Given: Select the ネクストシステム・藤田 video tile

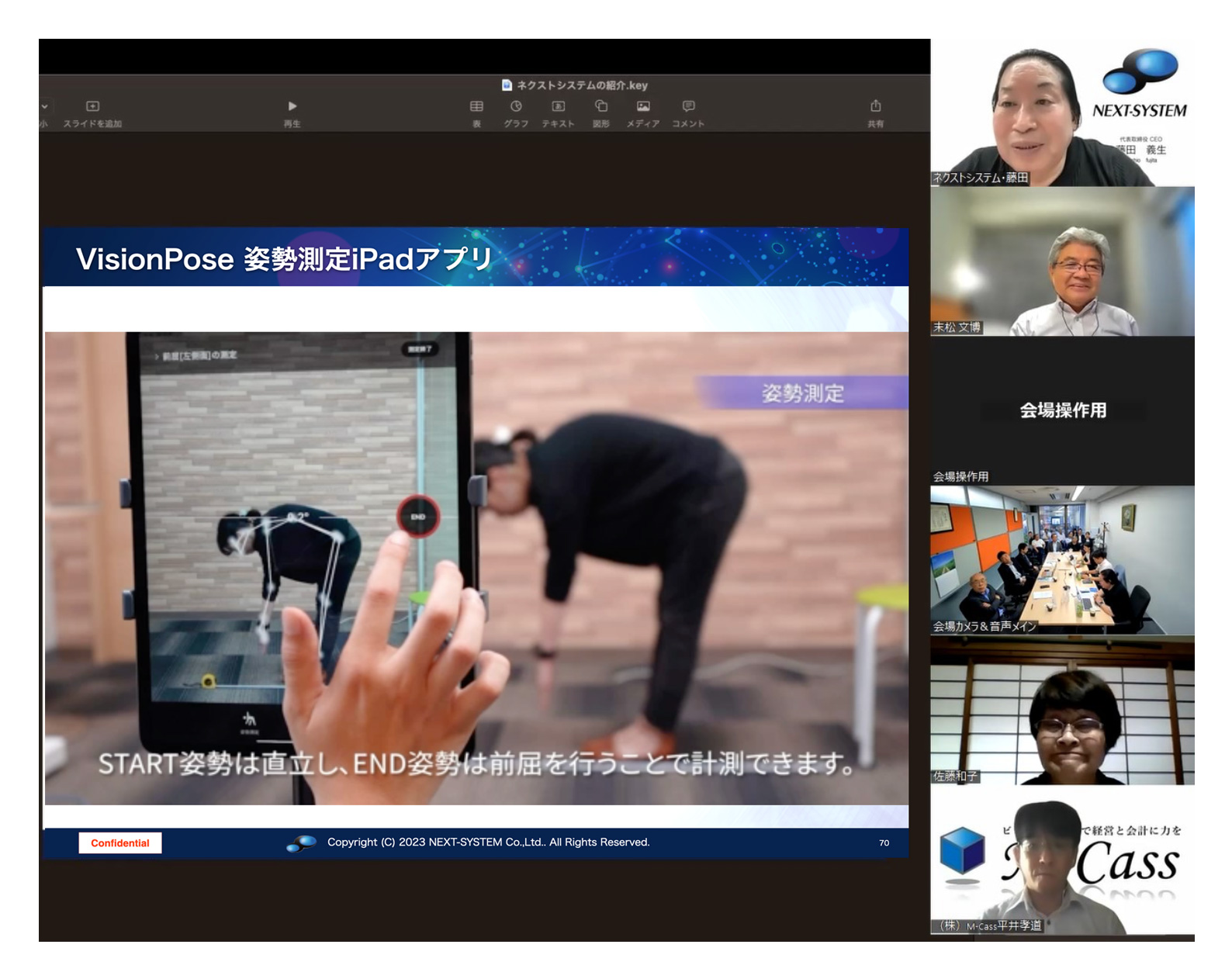Looking at the screenshot, I should point(1062,112).
